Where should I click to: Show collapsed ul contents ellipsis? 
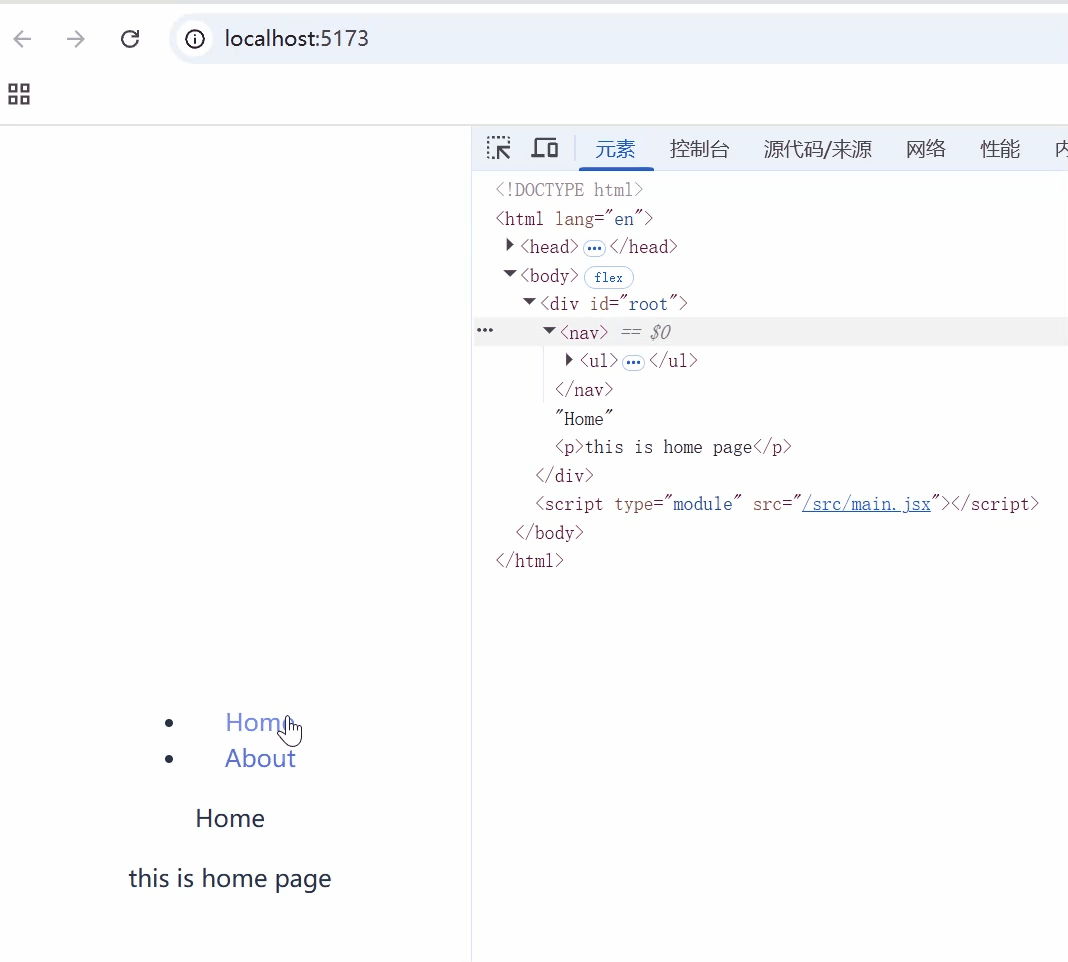(x=633, y=362)
